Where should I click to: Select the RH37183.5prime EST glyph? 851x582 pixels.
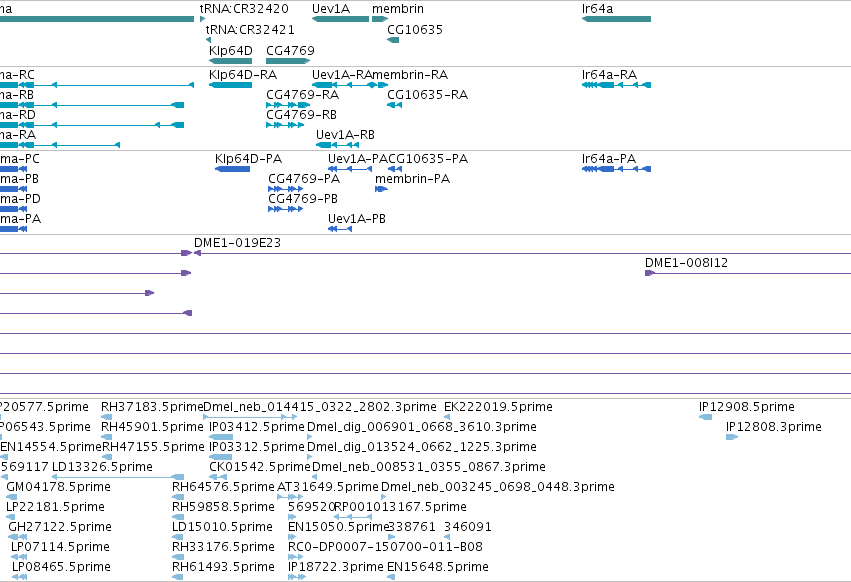click(107, 417)
